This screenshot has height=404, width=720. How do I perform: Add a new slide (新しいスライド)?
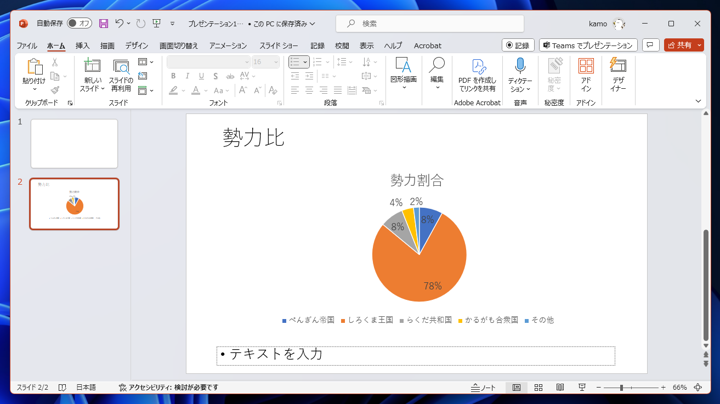coord(92,75)
